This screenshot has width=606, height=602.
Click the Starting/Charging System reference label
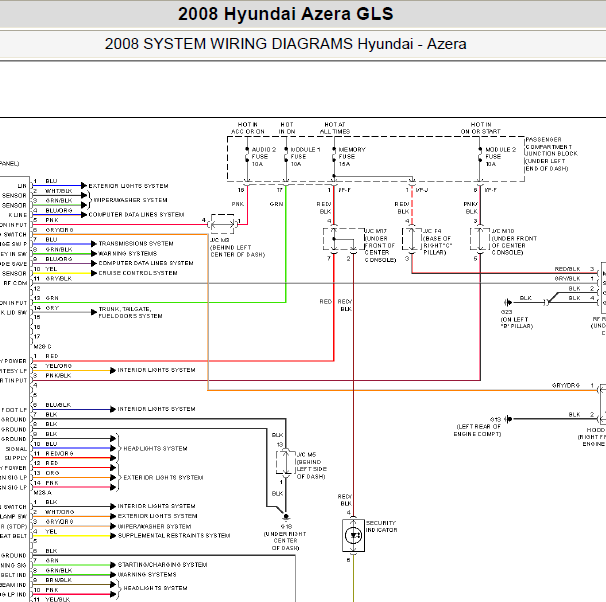[x=162, y=565]
